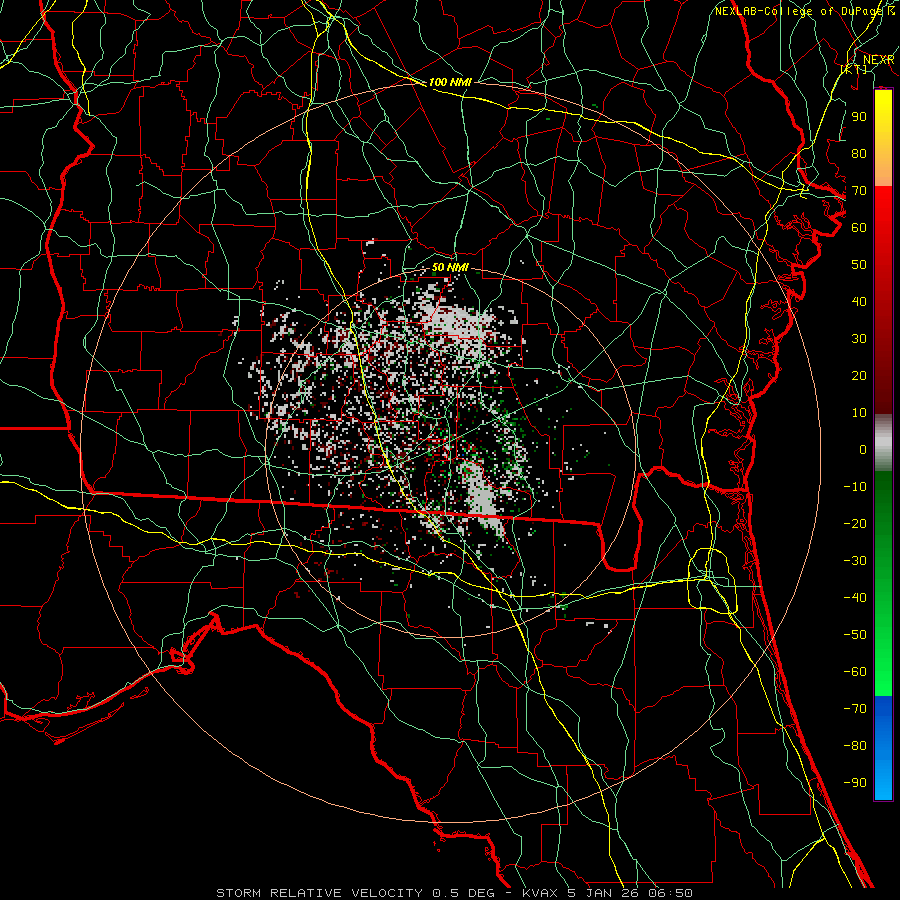Click the -80 label on velocity scale

[855, 746]
